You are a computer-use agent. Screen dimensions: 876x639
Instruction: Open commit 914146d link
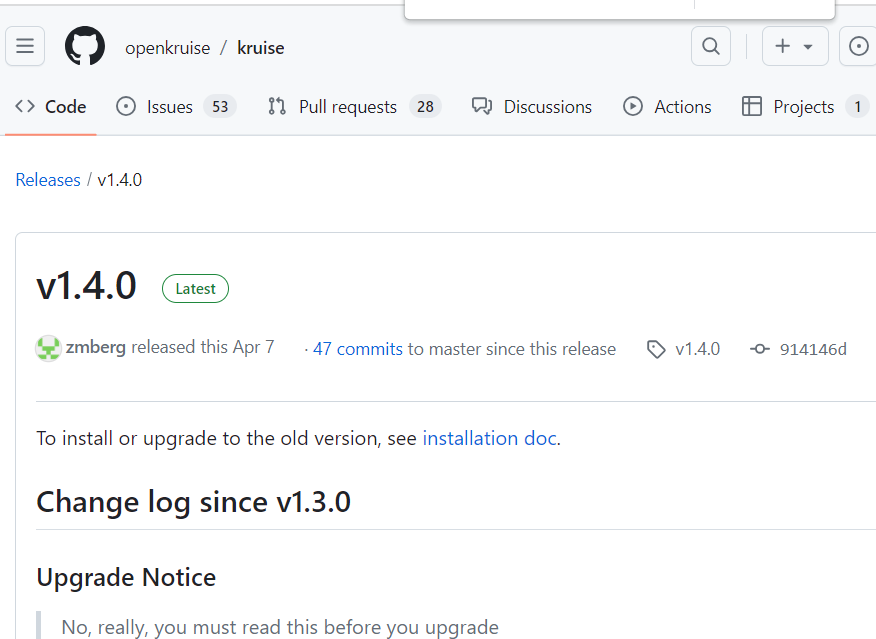click(813, 349)
